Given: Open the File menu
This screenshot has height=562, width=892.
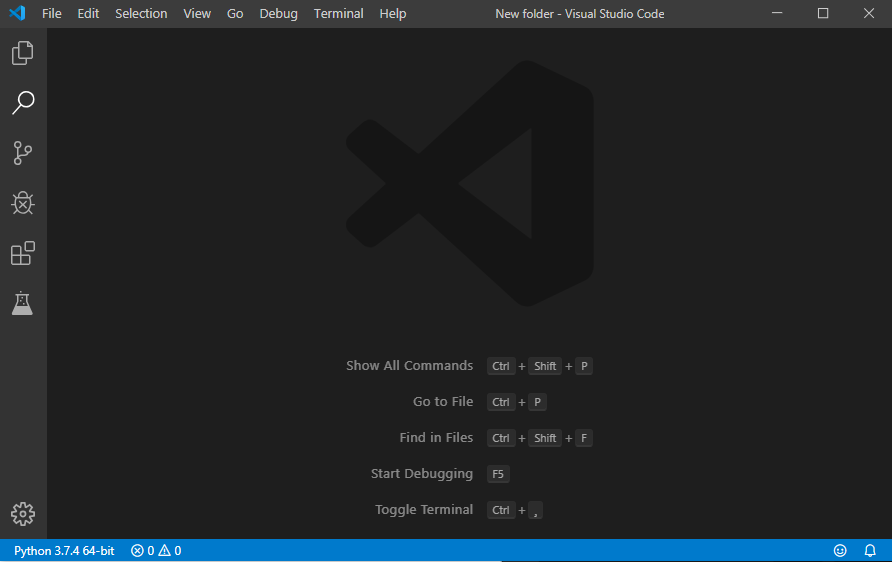Looking at the screenshot, I should coord(52,14).
